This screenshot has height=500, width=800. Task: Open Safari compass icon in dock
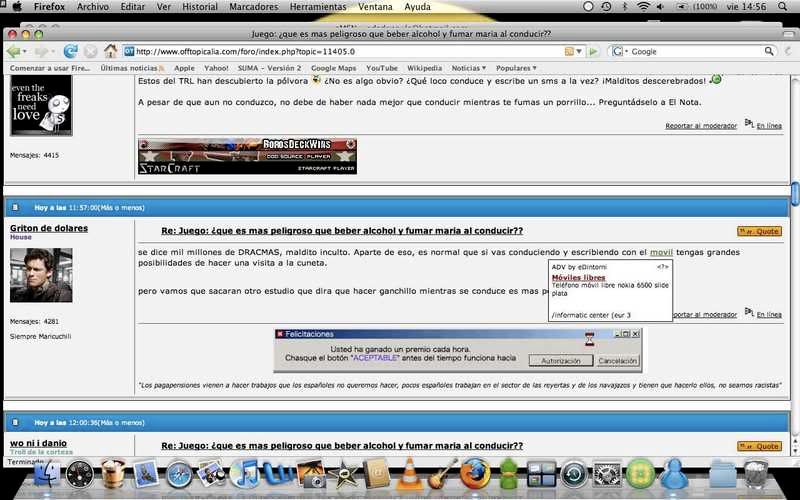[x=179, y=474]
